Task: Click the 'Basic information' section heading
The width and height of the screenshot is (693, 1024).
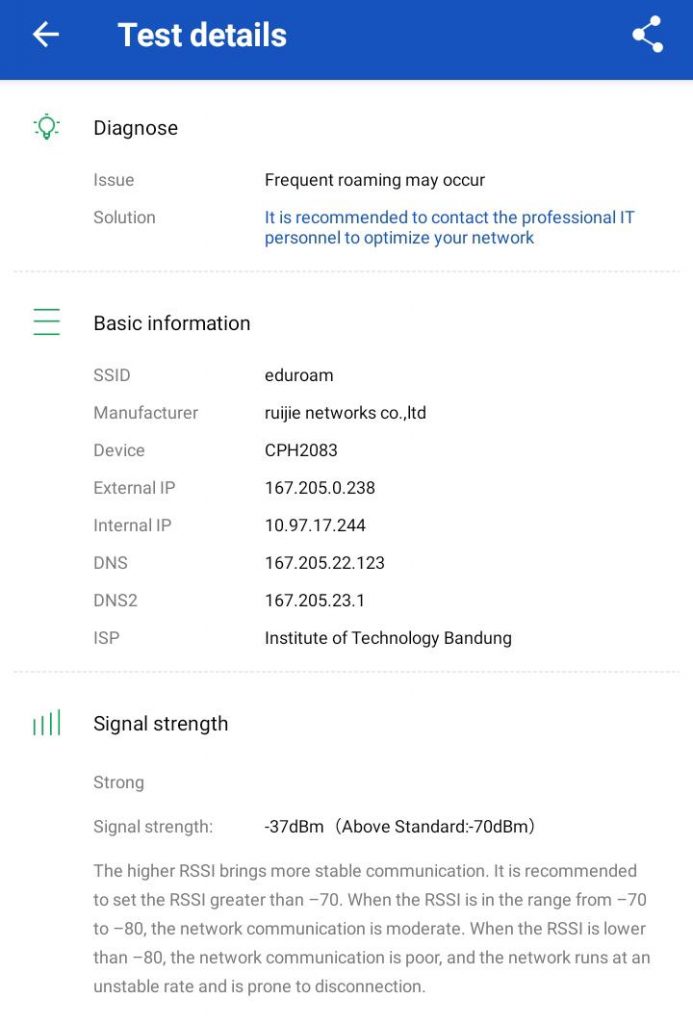Action: pyautogui.click(x=171, y=323)
